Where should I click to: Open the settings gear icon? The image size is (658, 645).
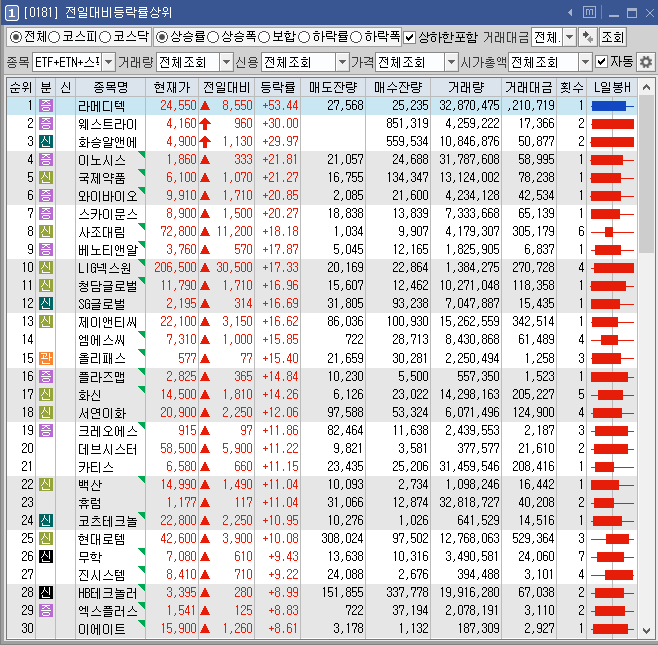[646, 62]
